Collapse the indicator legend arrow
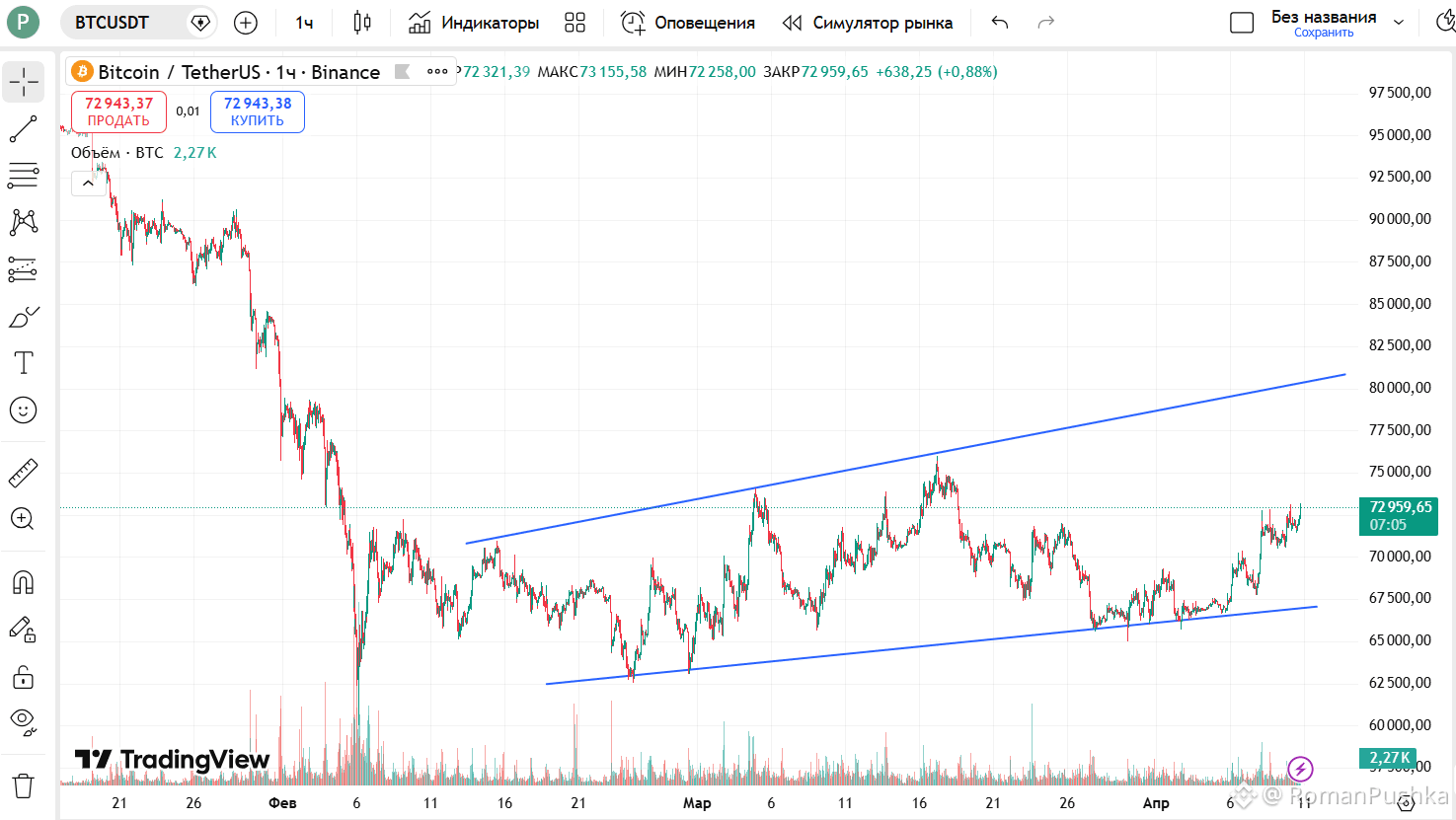Viewport: 1456px width, 820px height. pos(88,183)
